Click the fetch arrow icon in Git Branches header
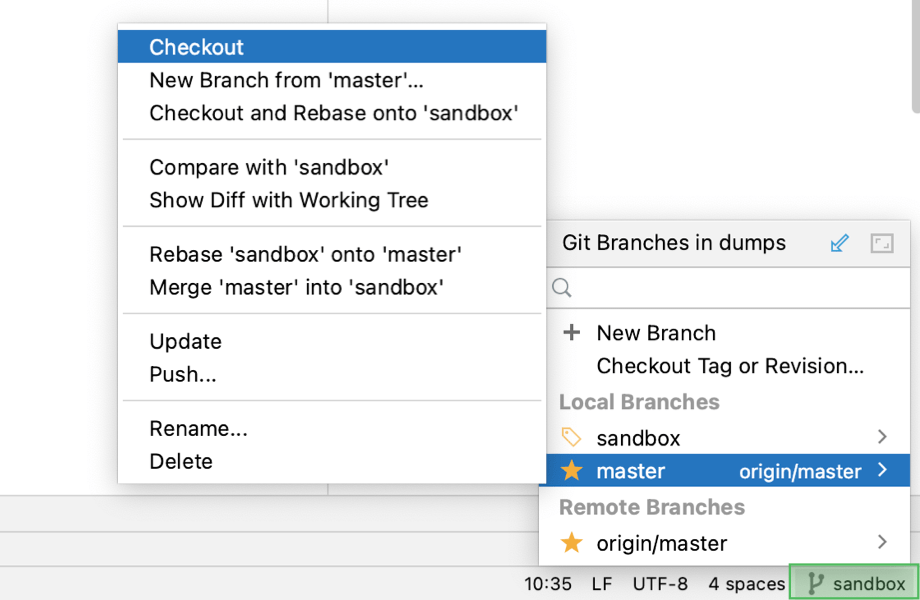 [840, 243]
